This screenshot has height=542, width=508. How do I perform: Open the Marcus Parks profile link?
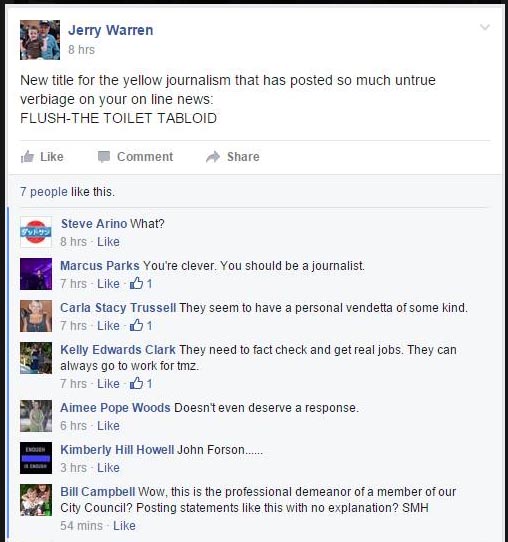pos(100,265)
